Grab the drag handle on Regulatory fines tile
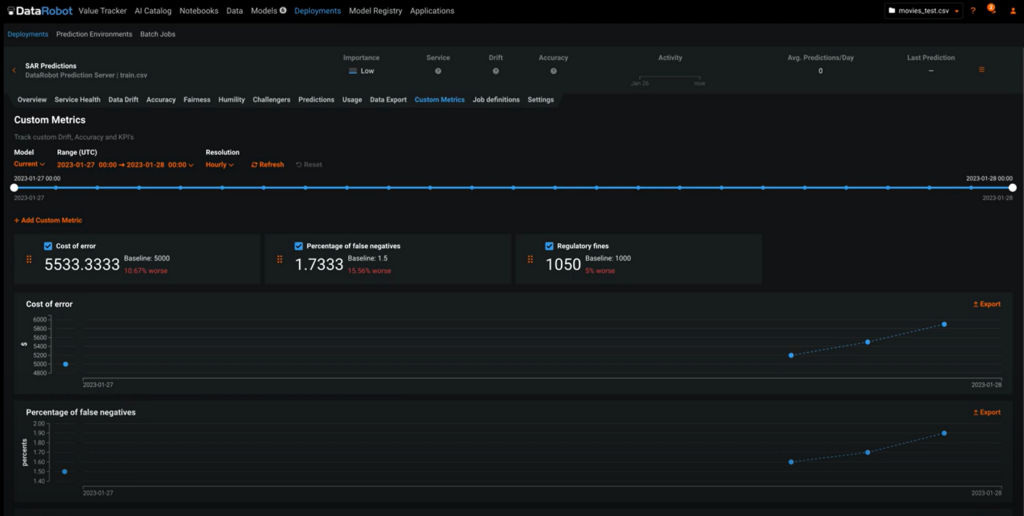Viewport: 1024px width, 516px height. (x=530, y=260)
